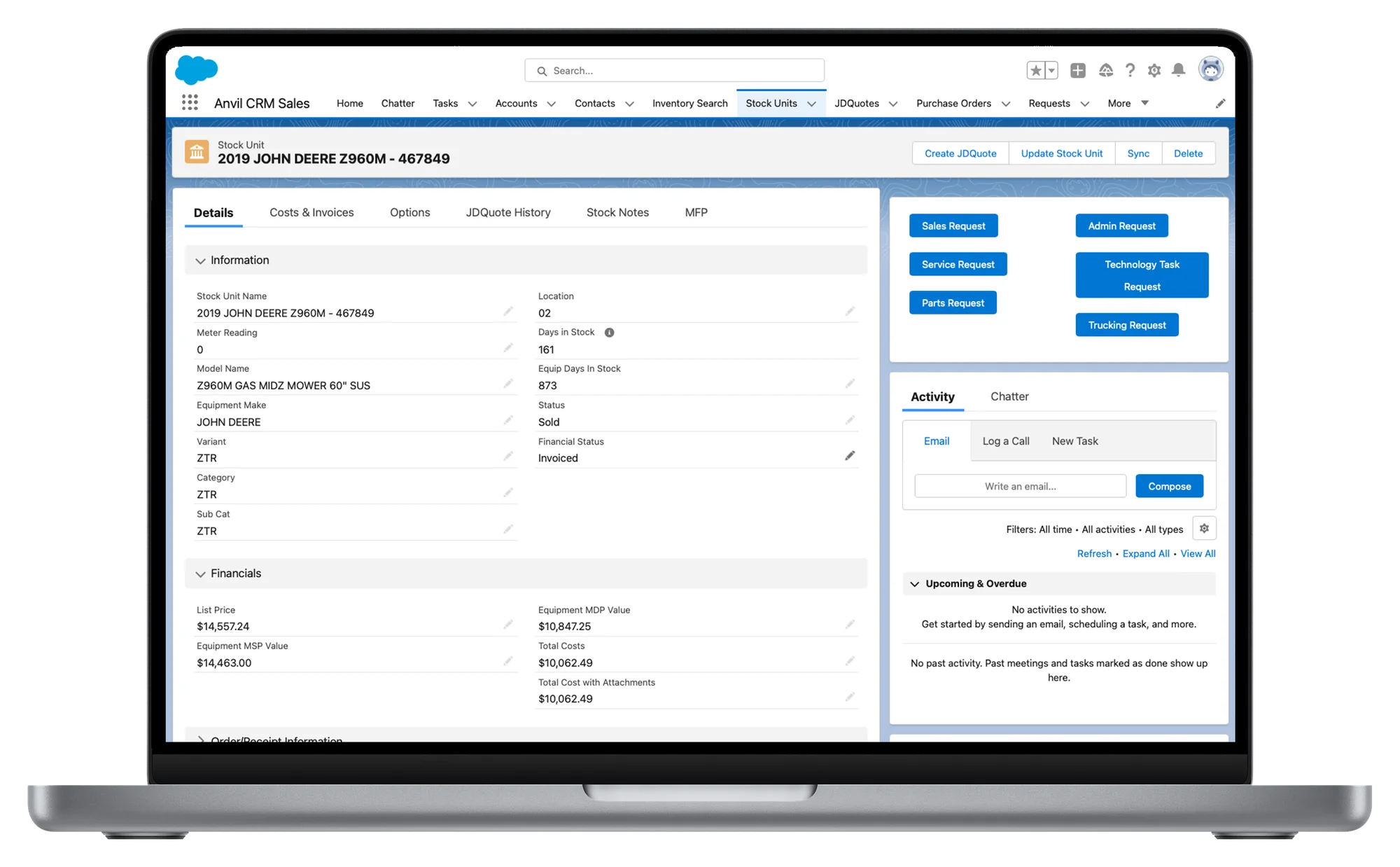Click the global Search field
The width and height of the screenshot is (1400, 867).
675,71
